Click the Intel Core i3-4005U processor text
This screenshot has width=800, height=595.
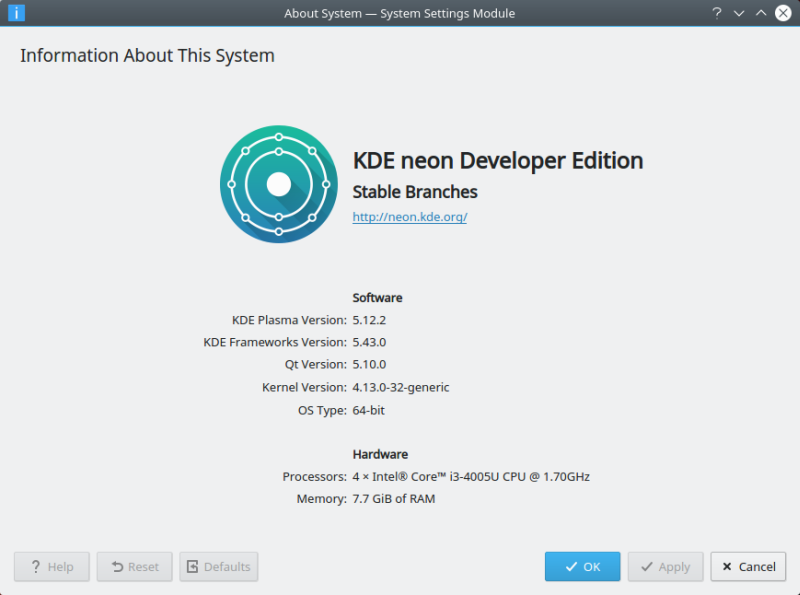(471, 476)
